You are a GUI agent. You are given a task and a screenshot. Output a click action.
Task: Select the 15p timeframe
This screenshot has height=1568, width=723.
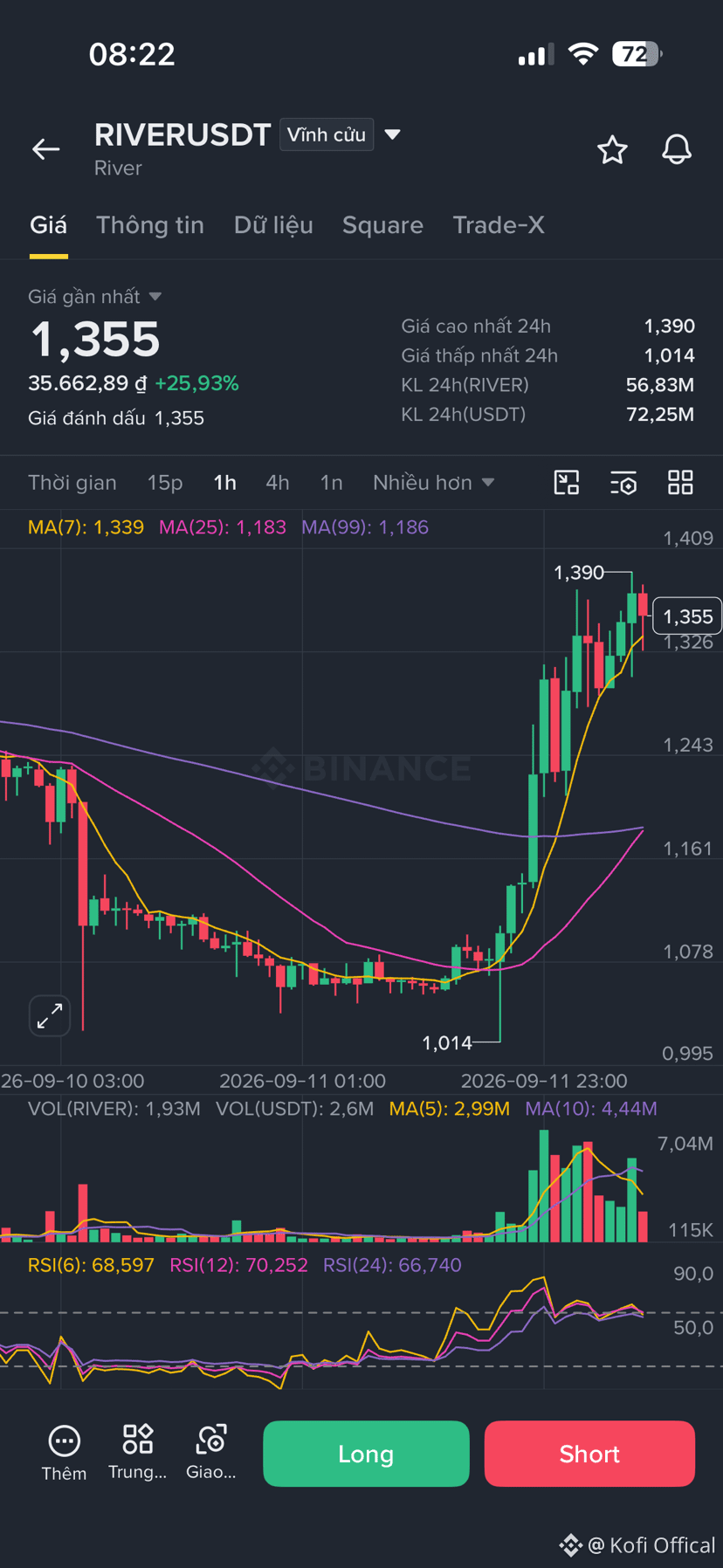coord(165,483)
